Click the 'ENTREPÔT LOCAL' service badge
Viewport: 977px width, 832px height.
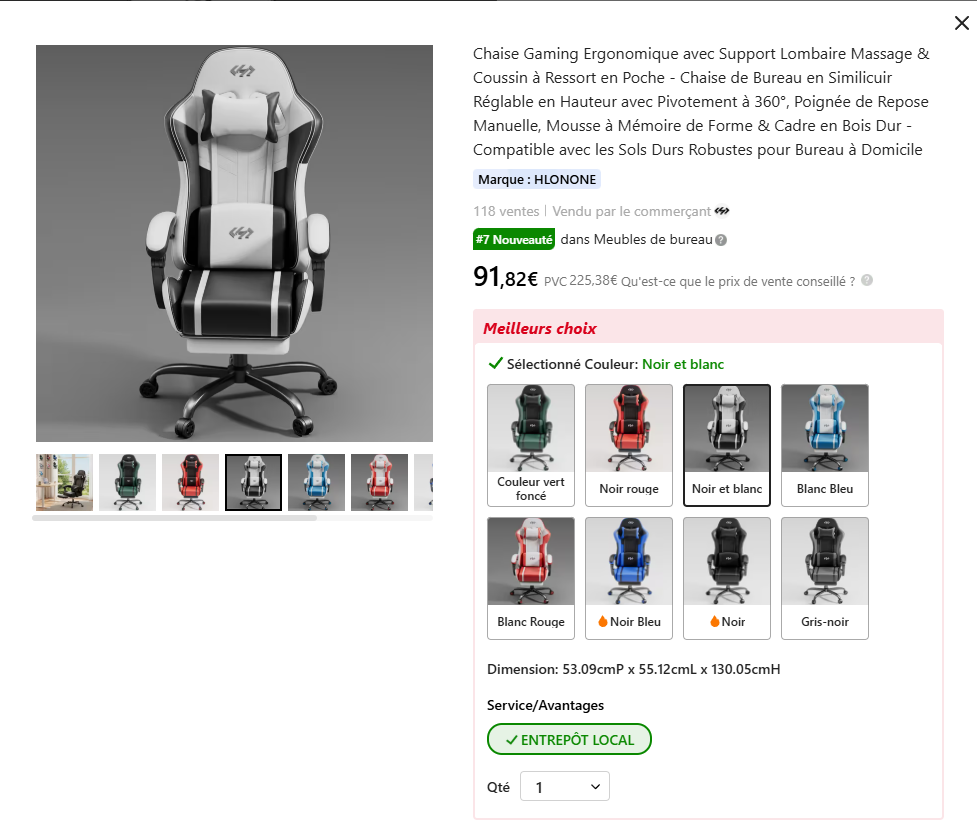(x=569, y=739)
